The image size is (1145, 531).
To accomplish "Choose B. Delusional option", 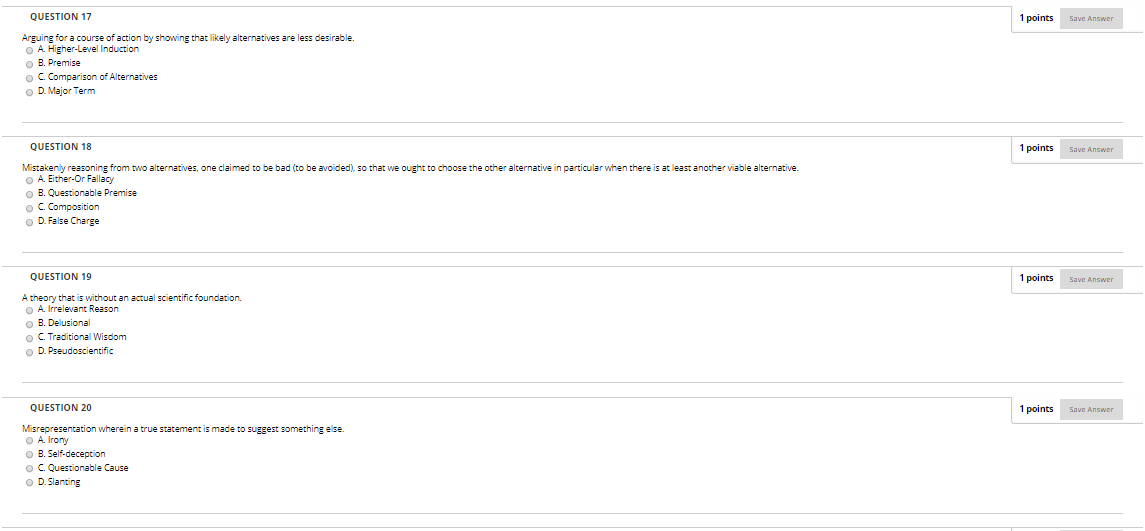I will [x=29, y=324].
